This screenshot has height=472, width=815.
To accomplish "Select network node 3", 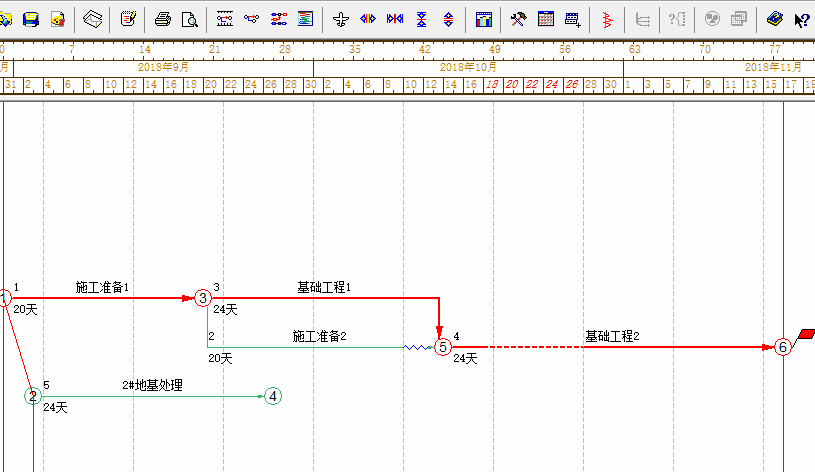I will pyautogui.click(x=203, y=298).
